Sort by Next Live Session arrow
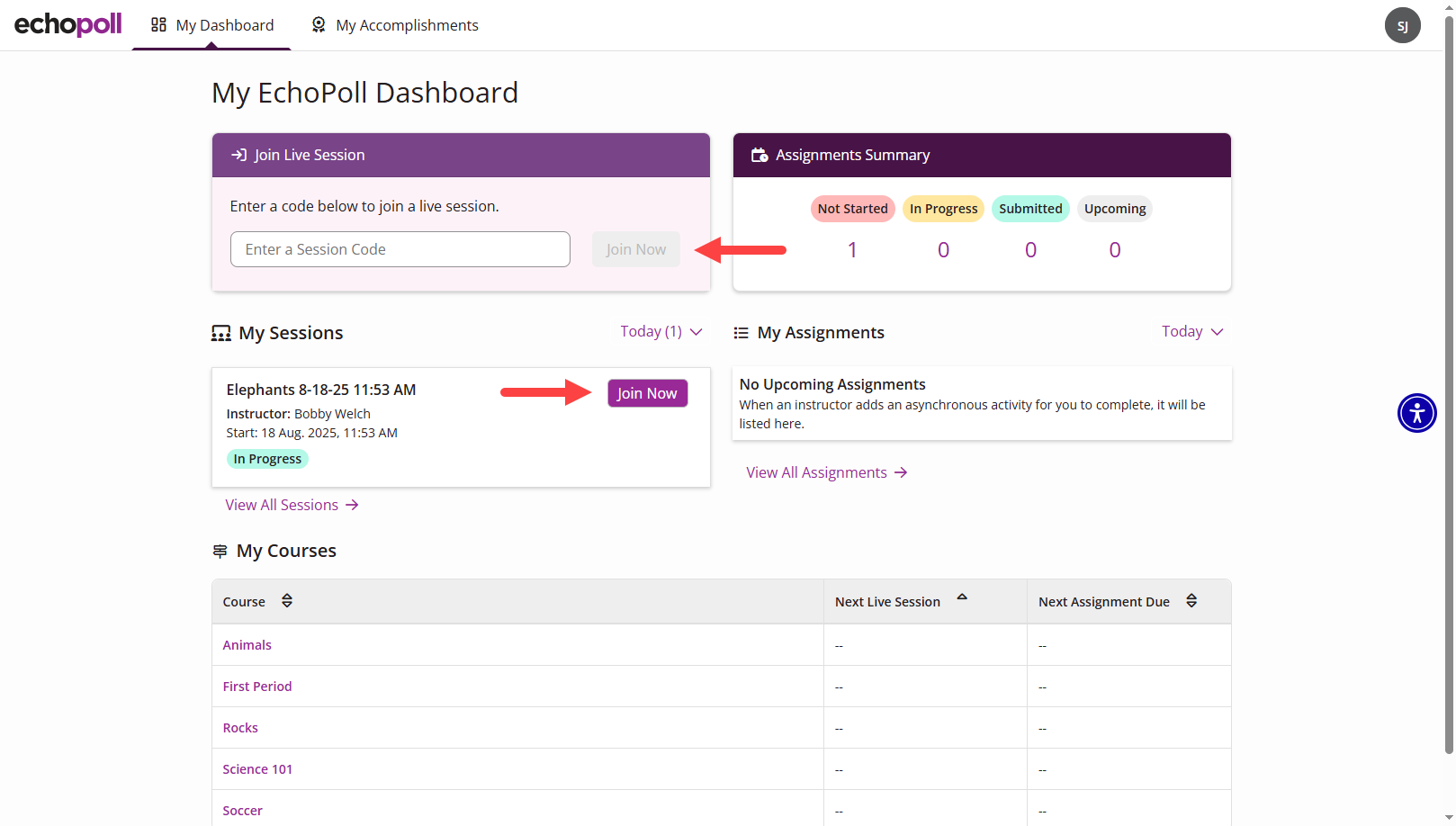 [x=962, y=597]
